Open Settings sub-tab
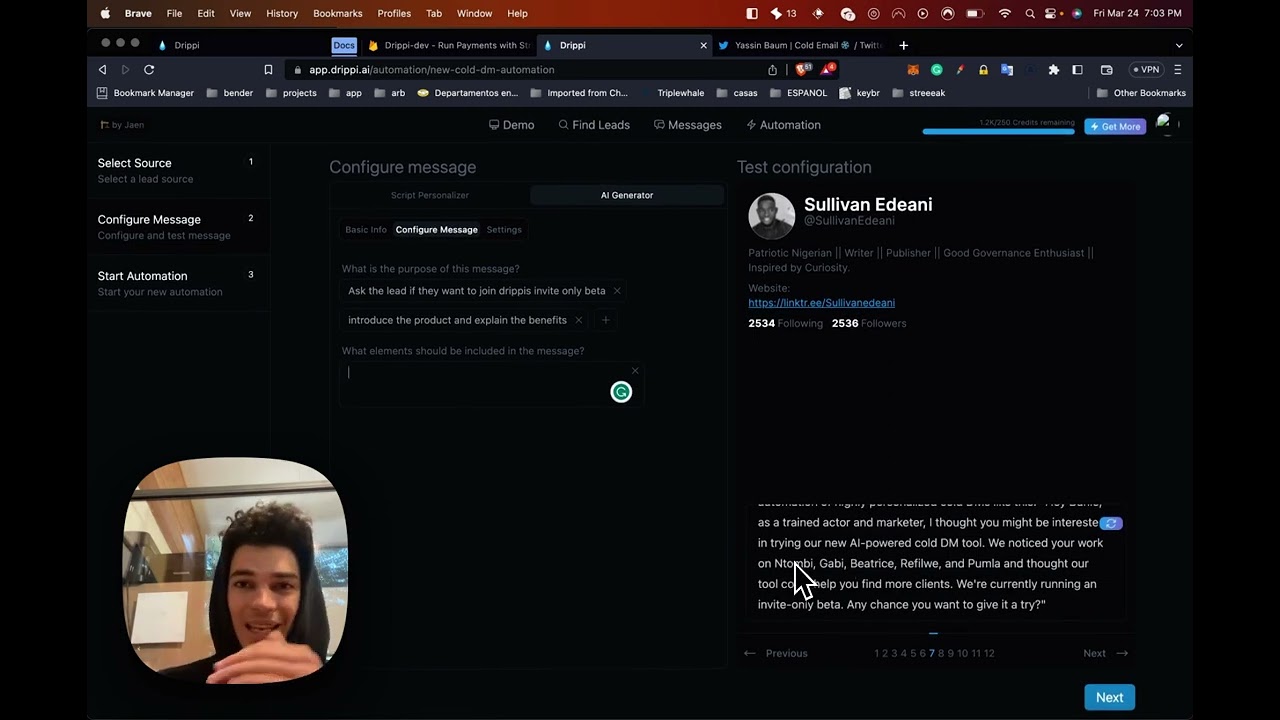 504,230
